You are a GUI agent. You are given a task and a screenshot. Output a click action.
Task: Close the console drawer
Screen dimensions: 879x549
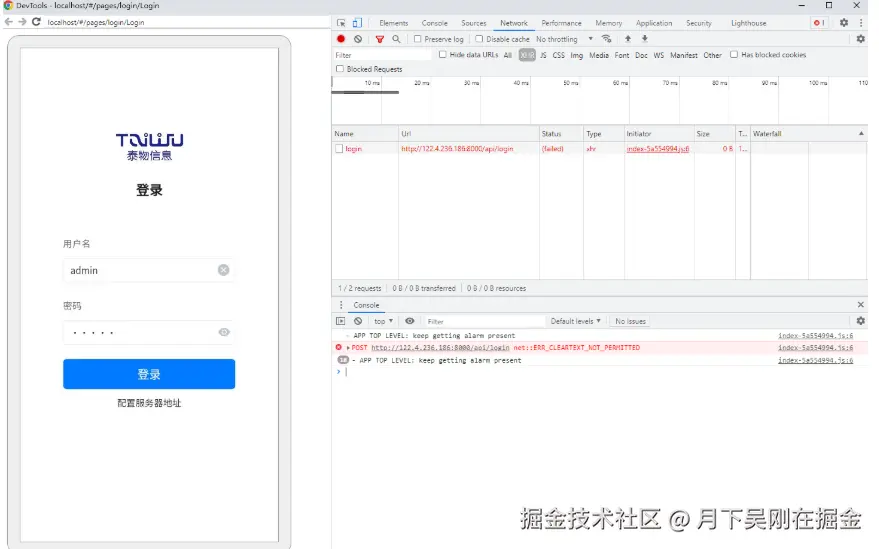point(861,305)
